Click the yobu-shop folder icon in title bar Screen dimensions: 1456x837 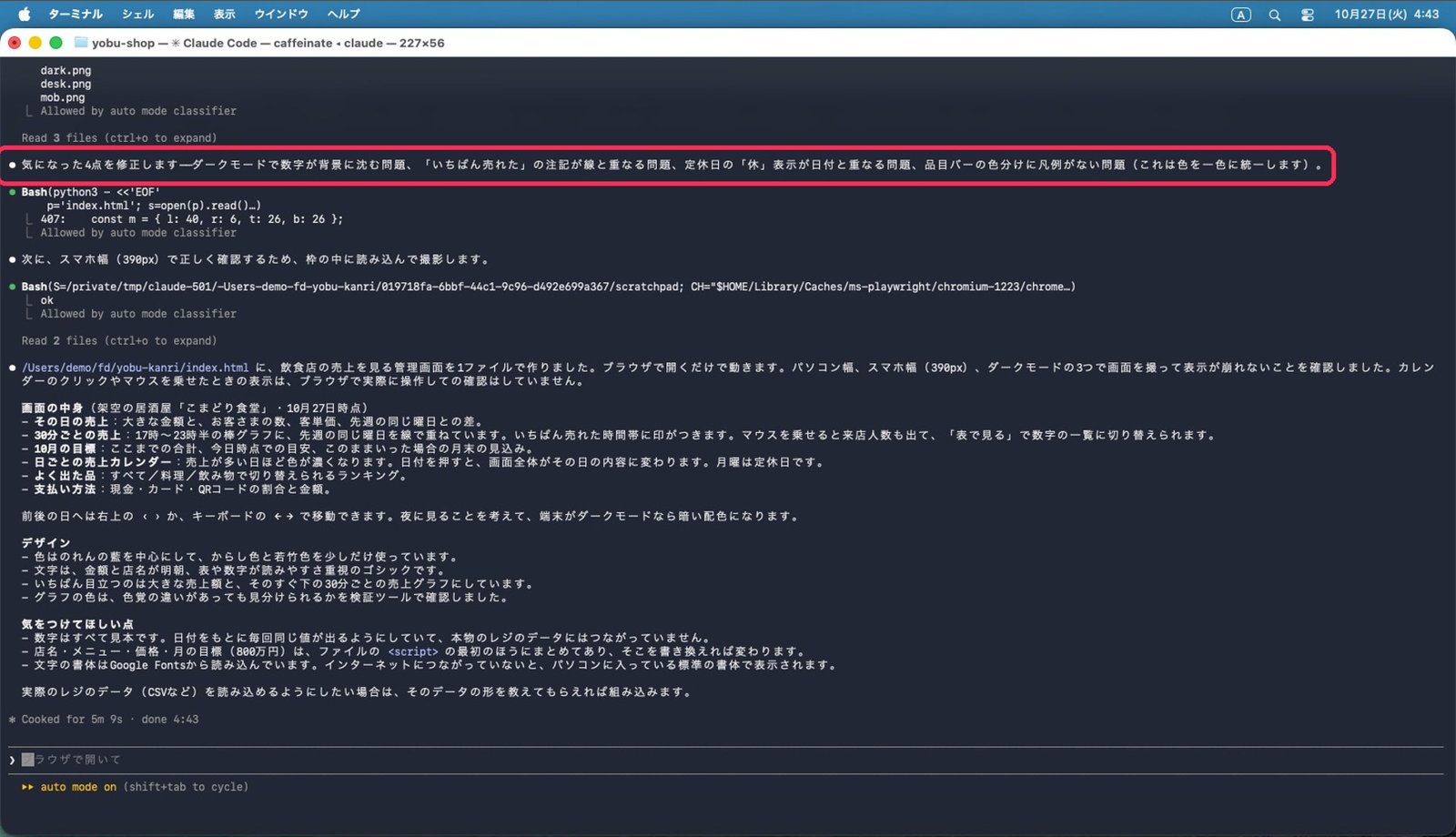81,43
